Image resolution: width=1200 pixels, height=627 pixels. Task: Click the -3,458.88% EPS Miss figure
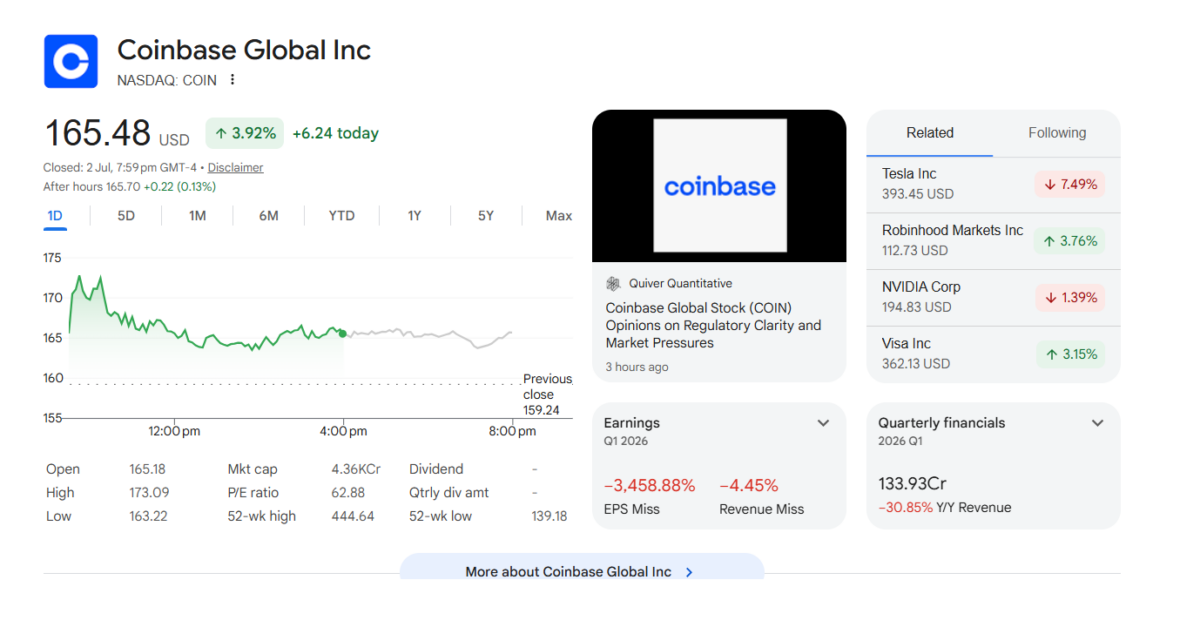pyautogui.click(x=649, y=486)
